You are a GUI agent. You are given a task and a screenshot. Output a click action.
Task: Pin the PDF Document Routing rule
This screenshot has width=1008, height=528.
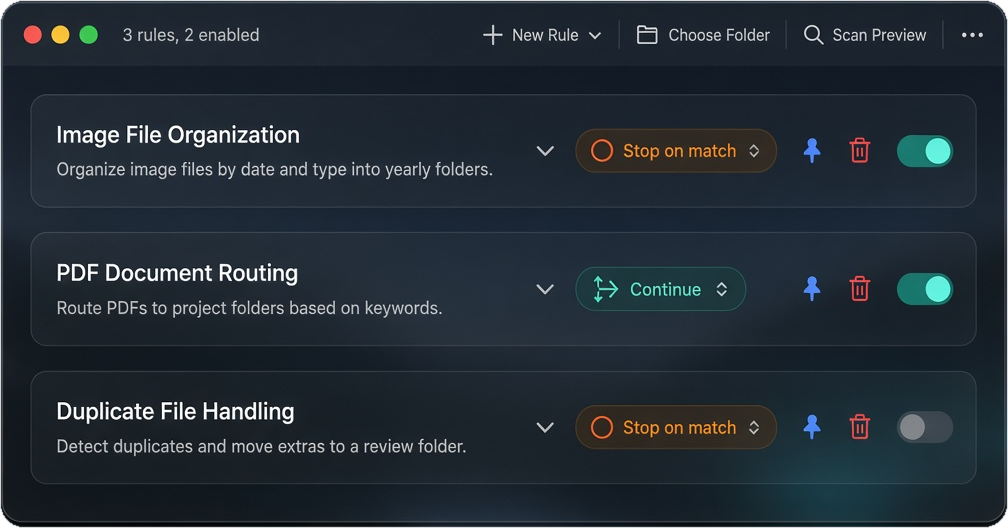click(812, 289)
